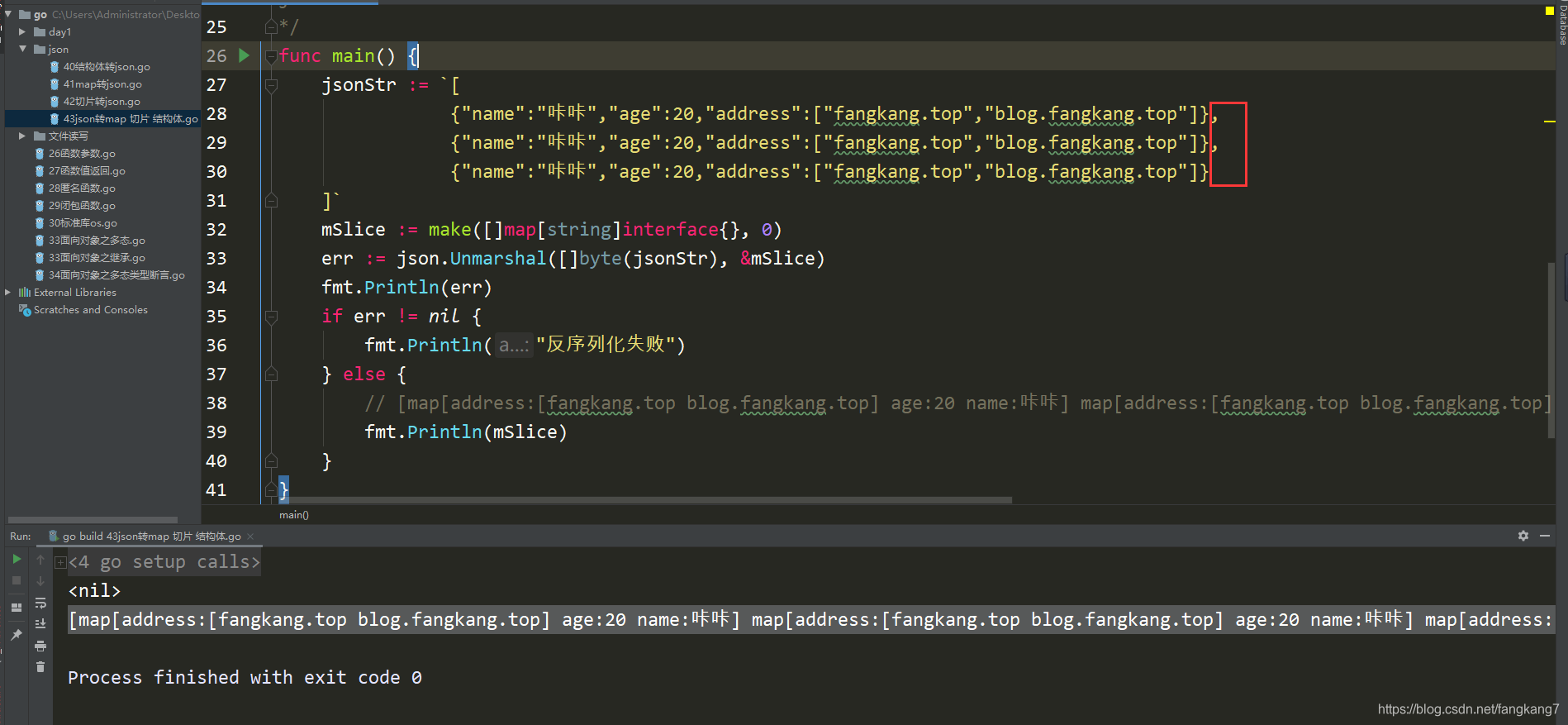Click the up stack trace arrow
The image size is (1568, 725).
40,560
